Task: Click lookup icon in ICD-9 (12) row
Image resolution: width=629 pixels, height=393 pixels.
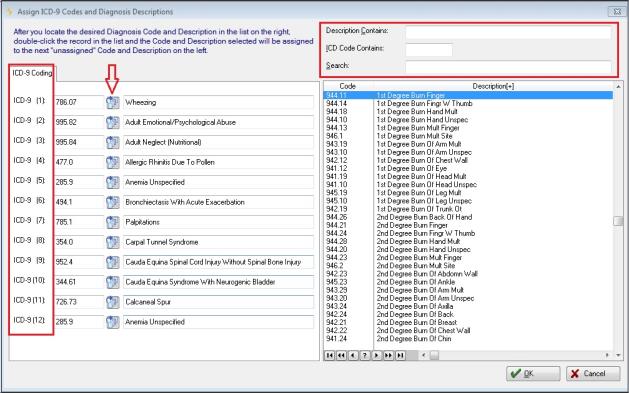Action: click(113, 322)
